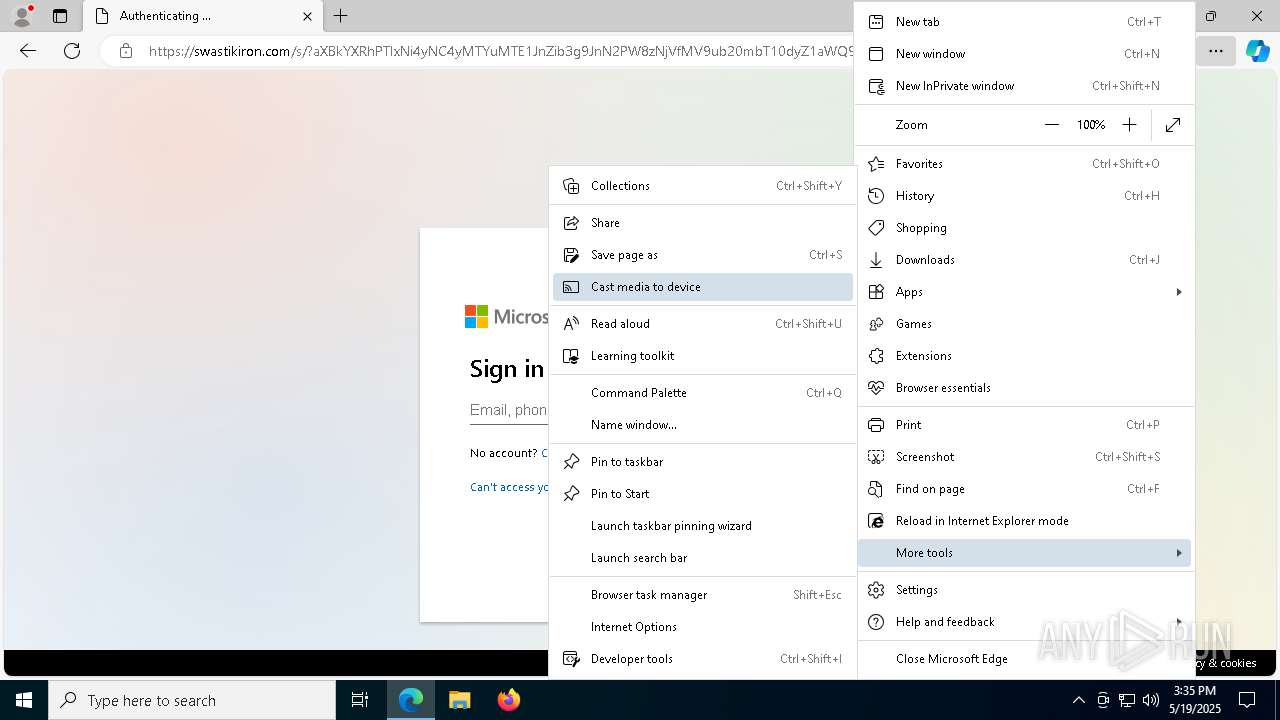Image resolution: width=1280 pixels, height=720 pixels.
Task: Increase zoom with the plus button
Action: [1129, 125]
